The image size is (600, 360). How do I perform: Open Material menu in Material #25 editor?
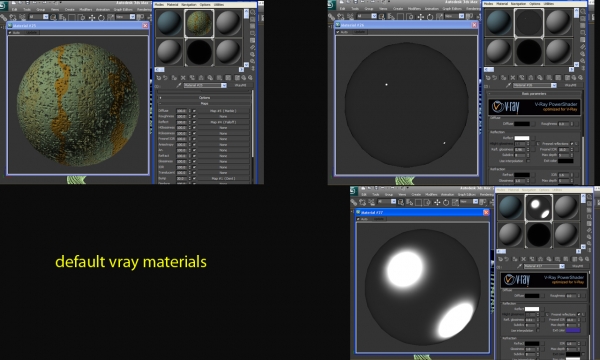coord(172,5)
